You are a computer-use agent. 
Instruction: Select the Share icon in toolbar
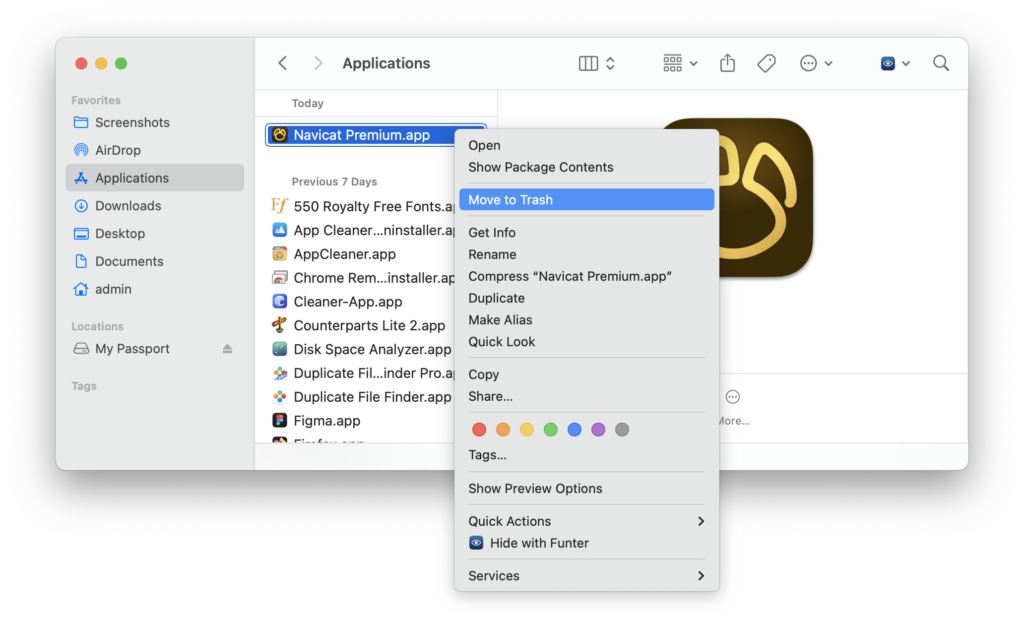[x=727, y=62]
